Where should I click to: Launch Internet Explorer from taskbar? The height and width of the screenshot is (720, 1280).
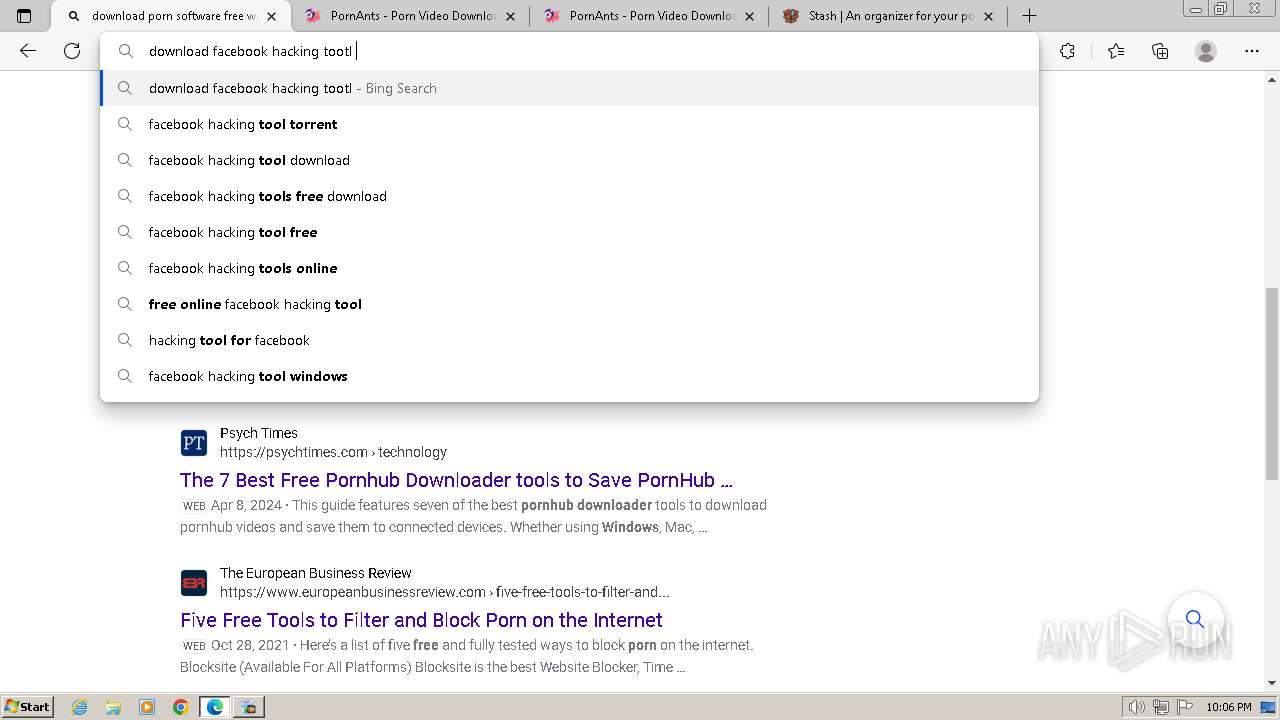click(79, 707)
